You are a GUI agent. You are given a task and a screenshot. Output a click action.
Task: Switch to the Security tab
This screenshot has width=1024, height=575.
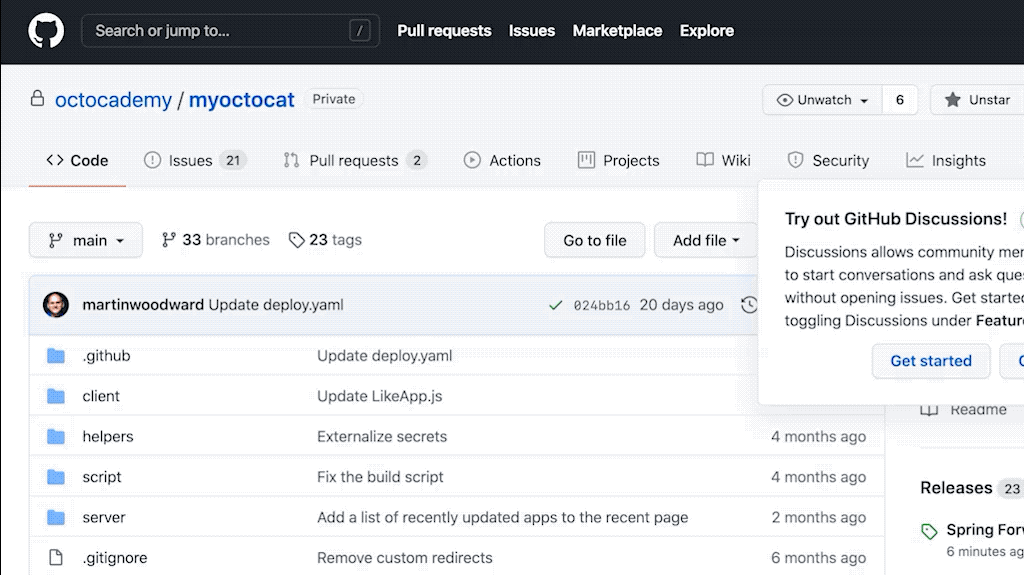[828, 161]
